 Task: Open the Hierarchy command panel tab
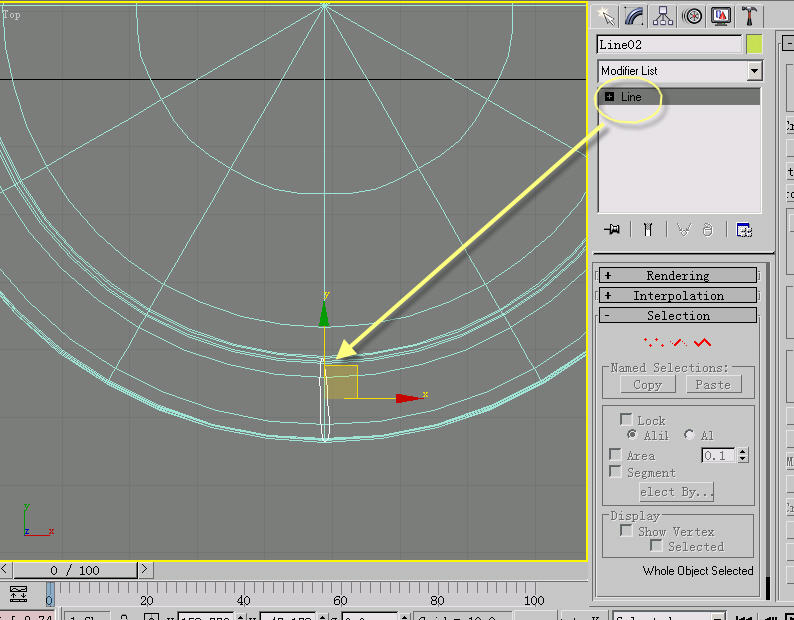663,16
